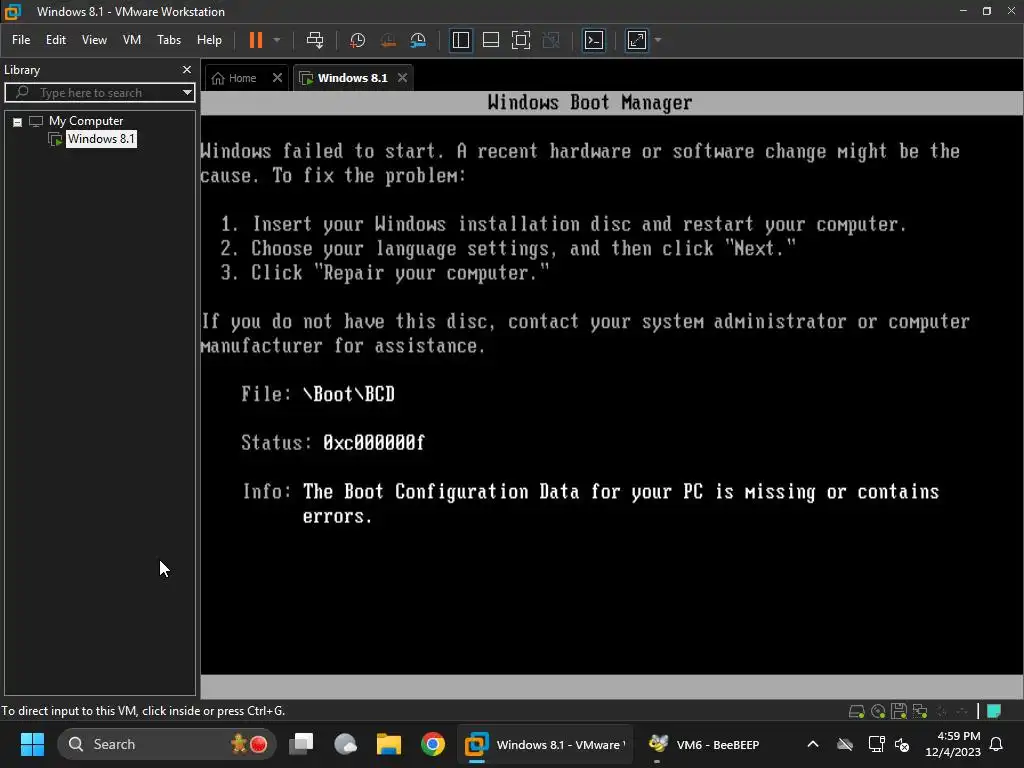Open the Windows Start menu
Viewport: 1024px width, 768px height.
coord(32,744)
